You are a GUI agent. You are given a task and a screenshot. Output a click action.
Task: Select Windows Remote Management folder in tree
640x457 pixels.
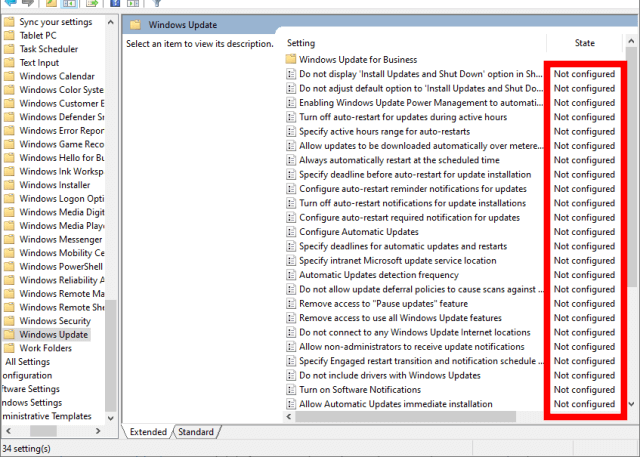click(x=62, y=294)
